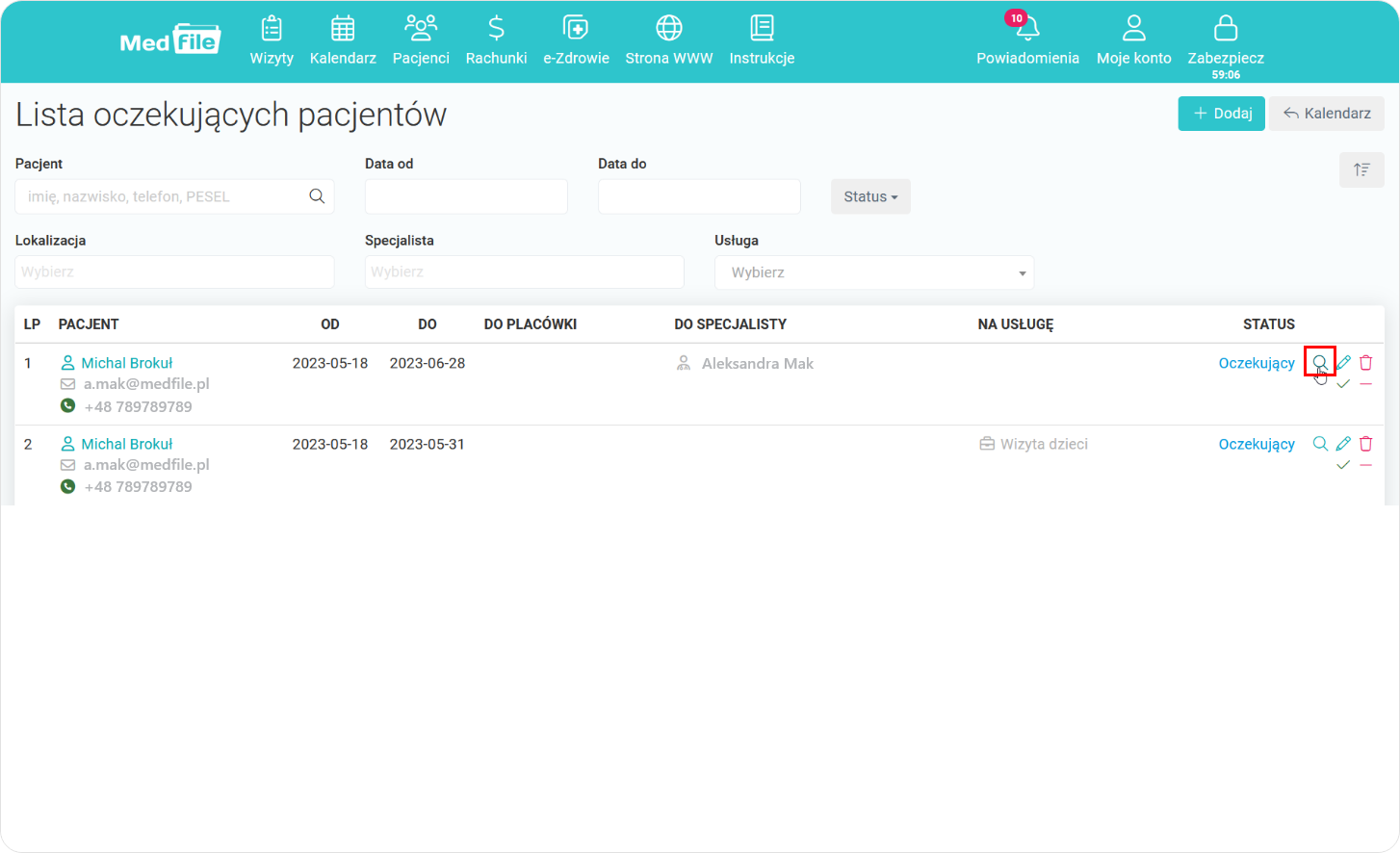Click the Kalendarz back button
This screenshot has height=853, width=1400.
pyautogui.click(x=1327, y=114)
